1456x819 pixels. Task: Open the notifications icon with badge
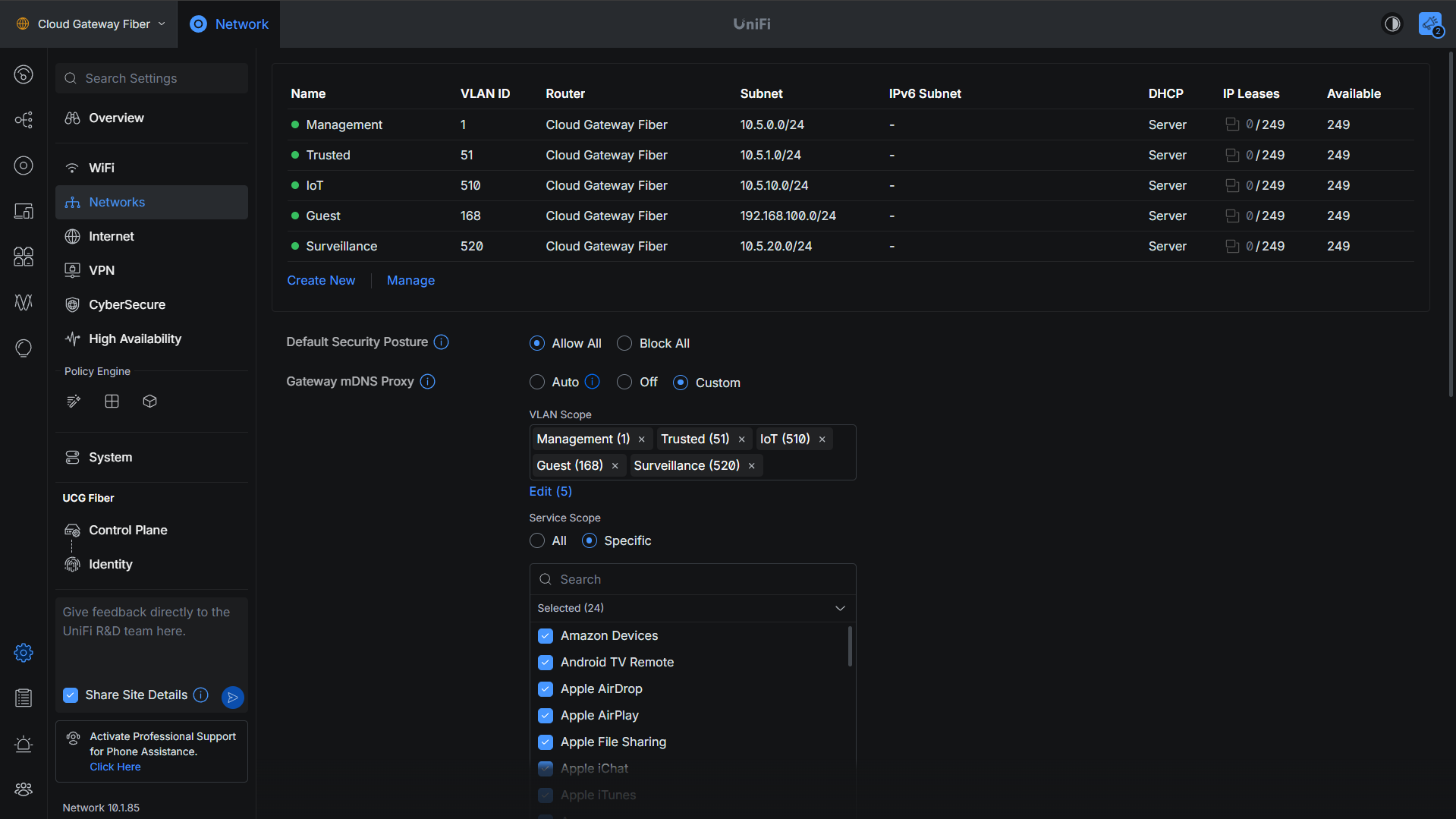pyautogui.click(x=1431, y=24)
